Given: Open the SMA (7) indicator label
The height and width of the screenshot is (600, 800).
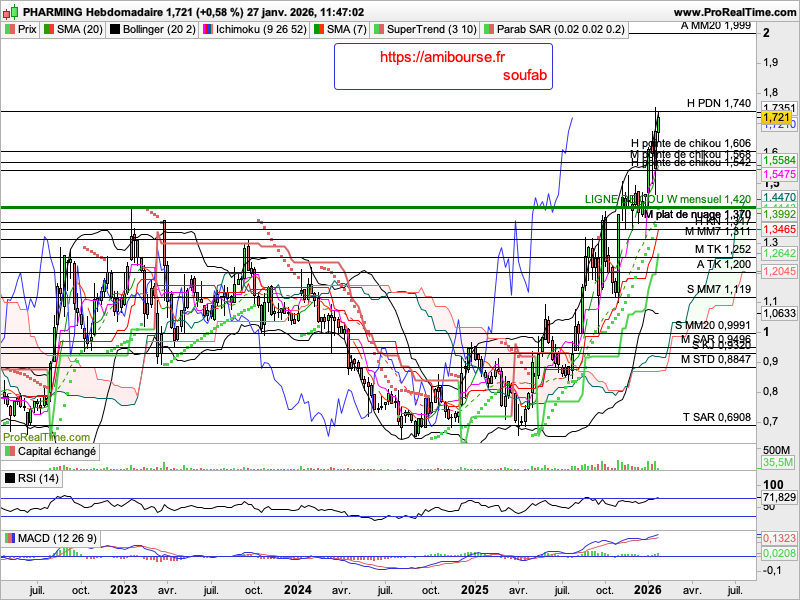Looking at the screenshot, I should click(x=346, y=30).
